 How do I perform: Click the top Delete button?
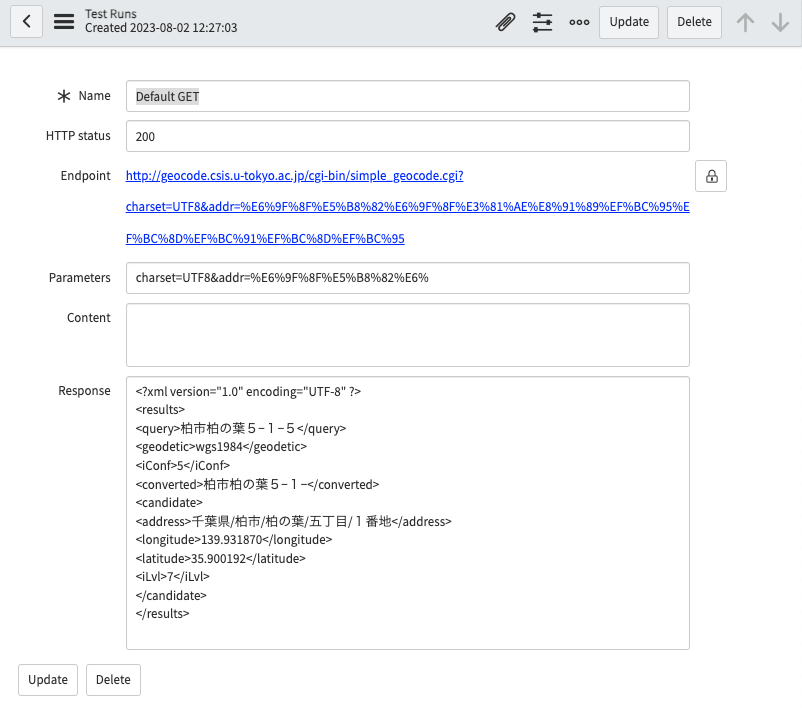pos(694,21)
